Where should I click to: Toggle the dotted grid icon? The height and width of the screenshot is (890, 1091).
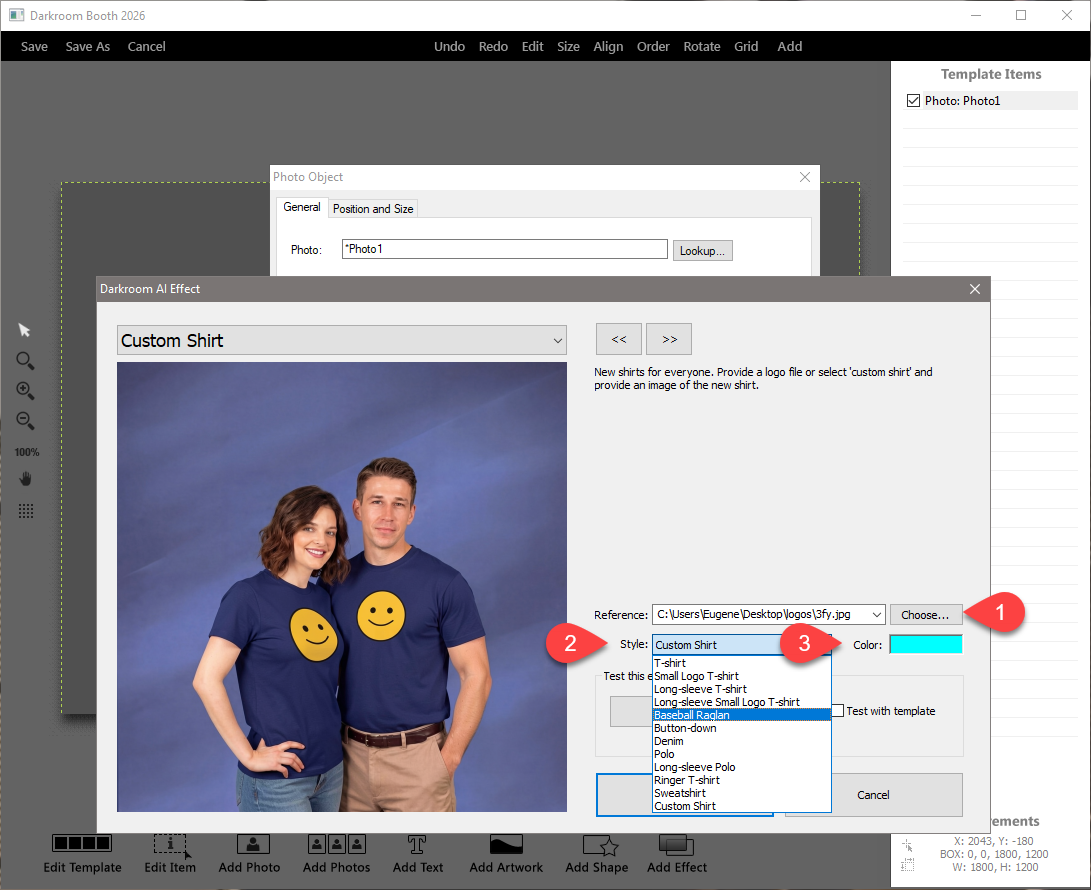tap(26, 511)
